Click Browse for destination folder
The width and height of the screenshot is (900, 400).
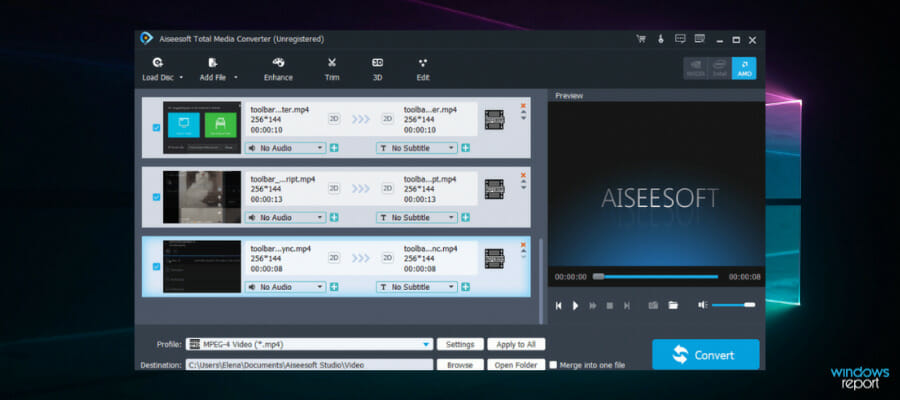460,365
